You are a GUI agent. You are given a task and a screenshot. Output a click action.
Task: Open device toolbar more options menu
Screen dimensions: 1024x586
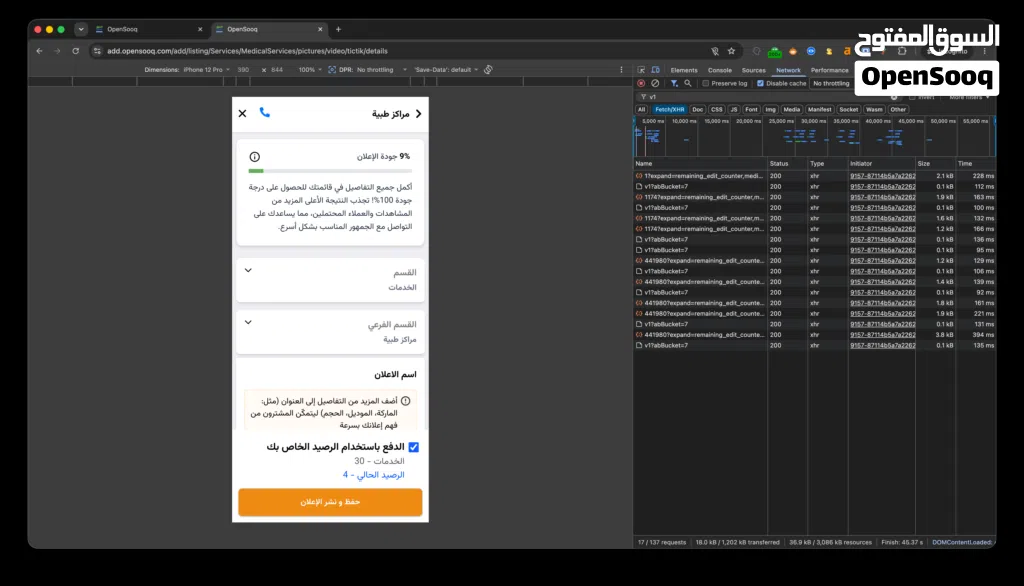[x=621, y=69]
